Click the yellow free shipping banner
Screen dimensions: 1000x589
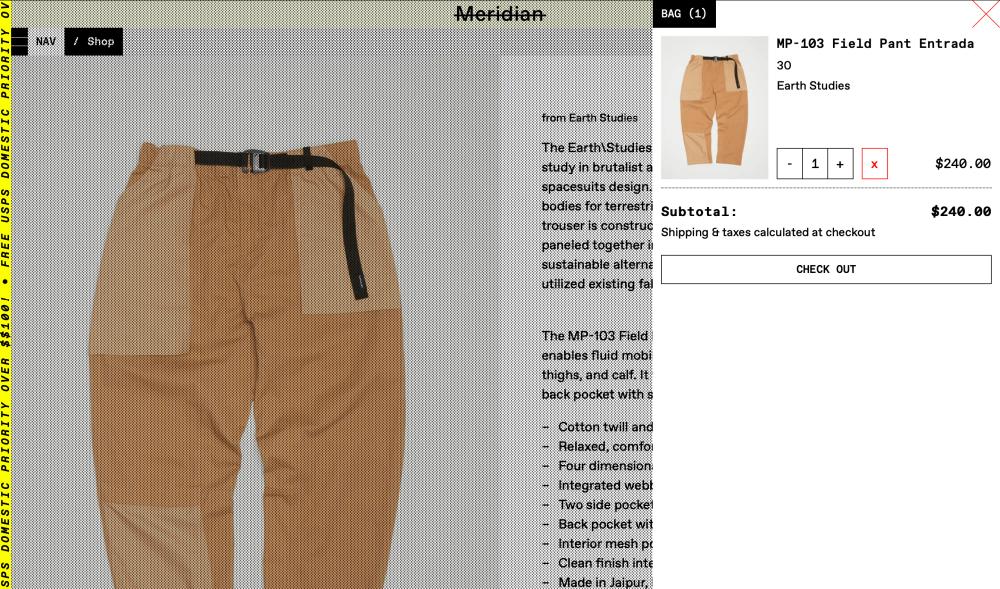(x=5, y=294)
